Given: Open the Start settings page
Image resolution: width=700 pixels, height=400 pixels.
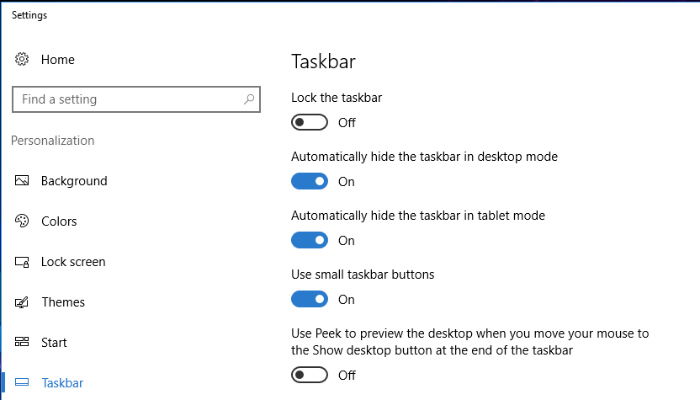Looking at the screenshot, I should (54, 342).
